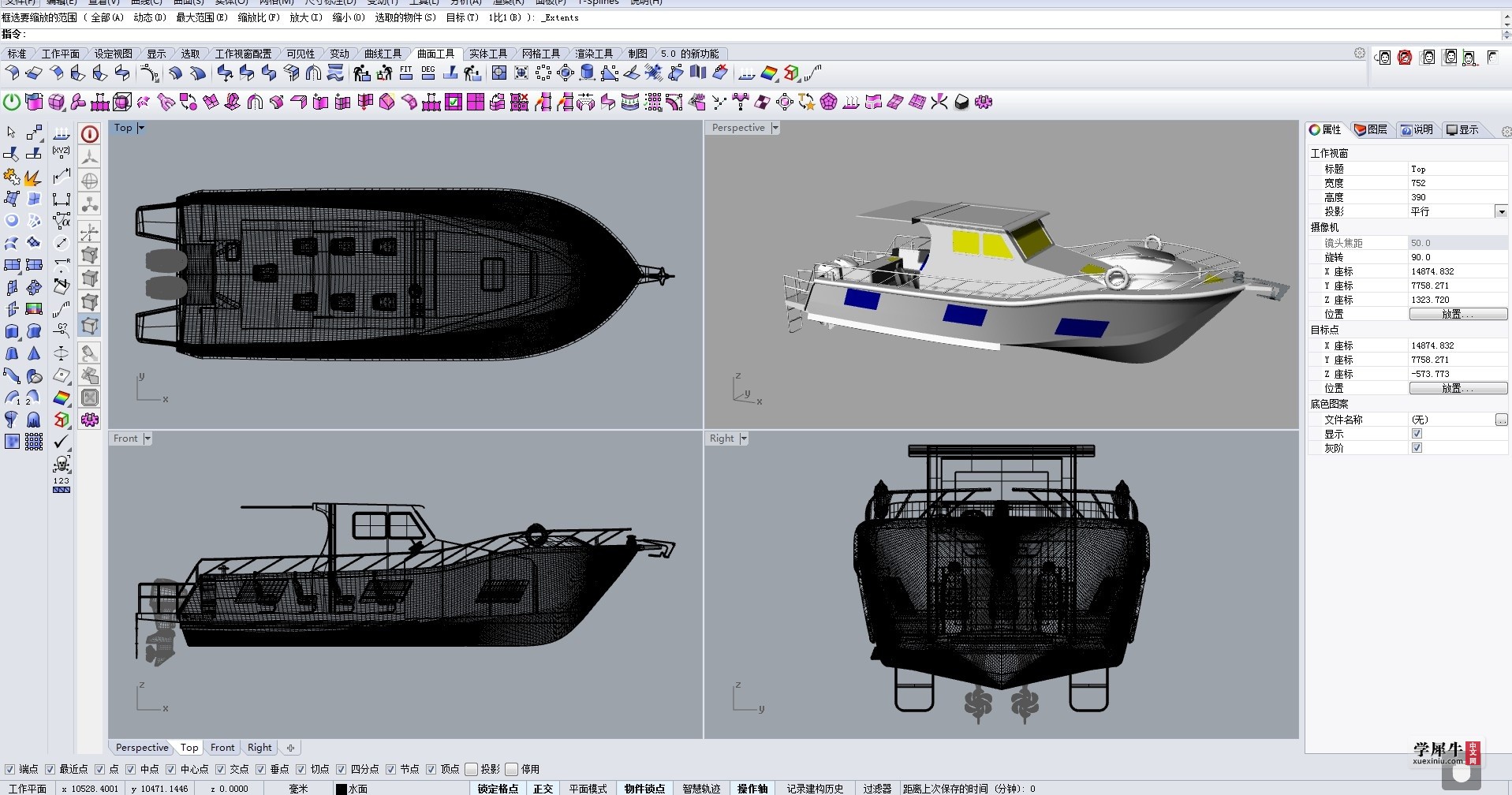Image resolution: width=1512 pixels, height=795 pixels.
Task: Click the rainbow curvature analysis icon in sidebar
Action: point(62,397)
